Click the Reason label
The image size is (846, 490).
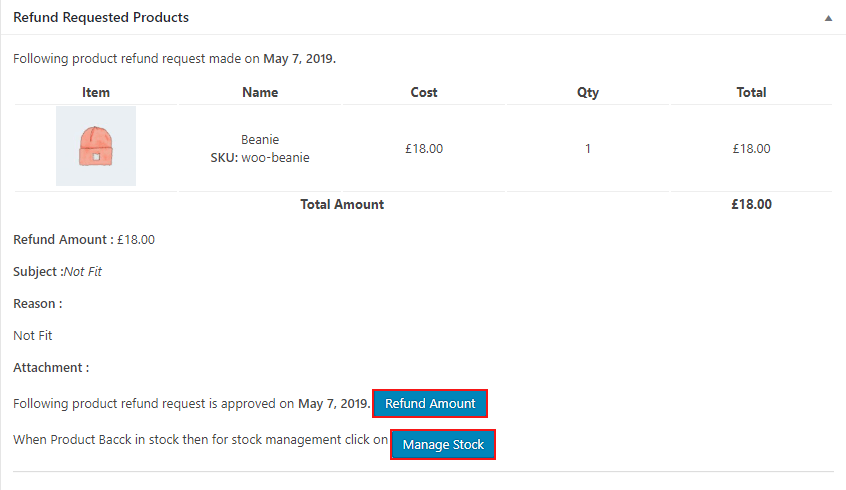[37, 304]
